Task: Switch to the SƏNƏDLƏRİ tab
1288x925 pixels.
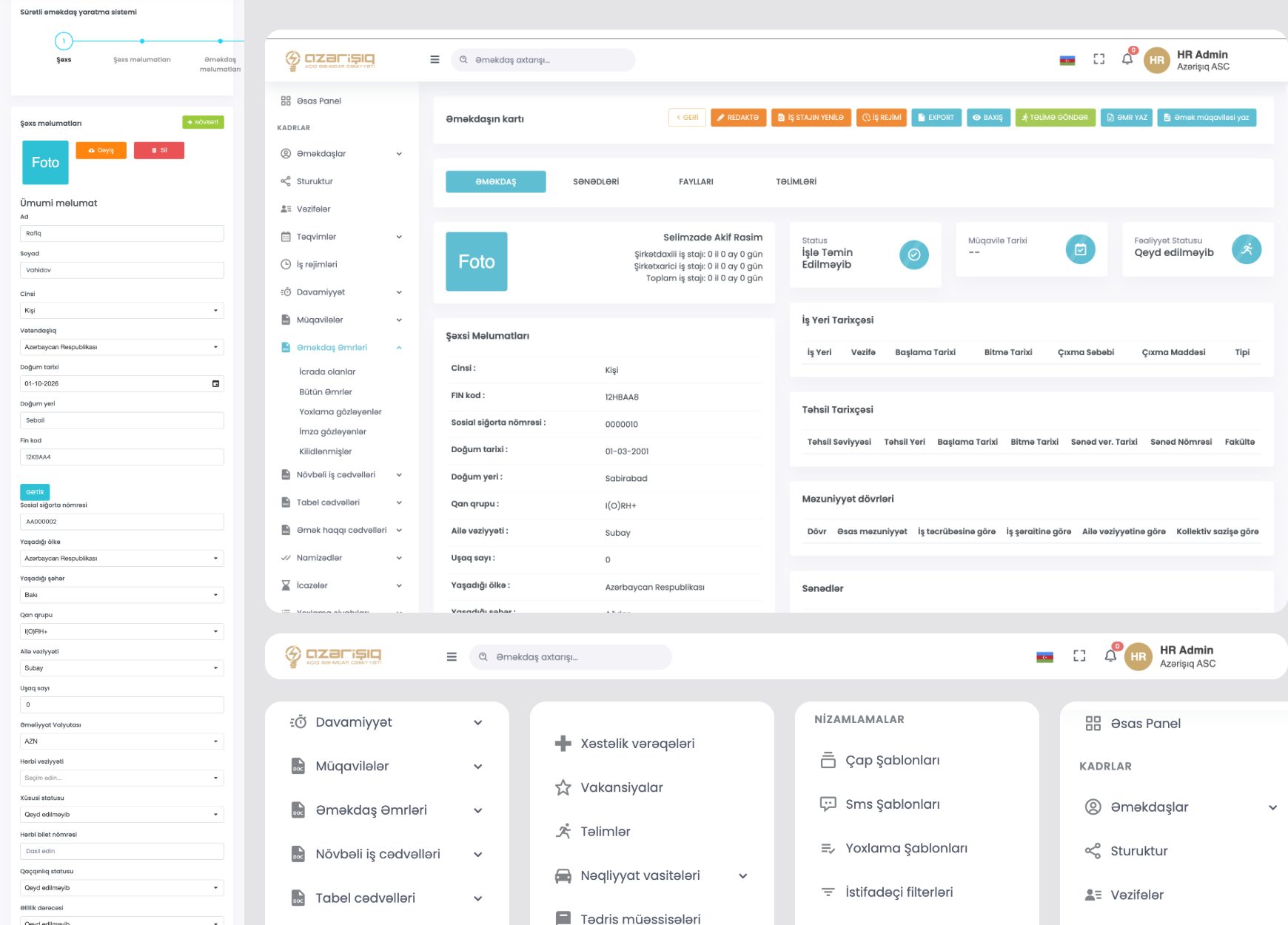Action: [x=596, y=182]
